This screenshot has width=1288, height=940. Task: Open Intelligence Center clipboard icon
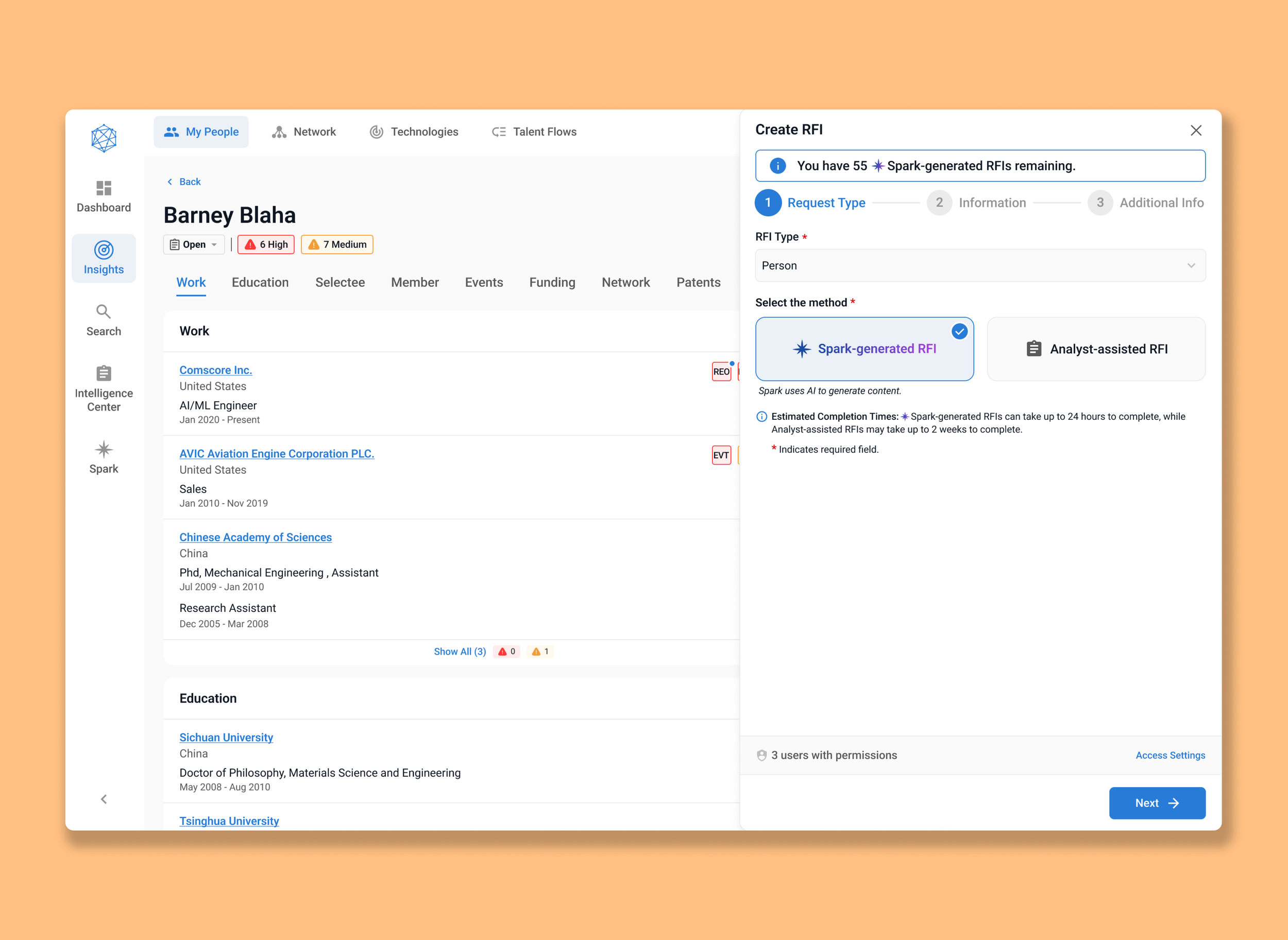(x=104, y=374)
